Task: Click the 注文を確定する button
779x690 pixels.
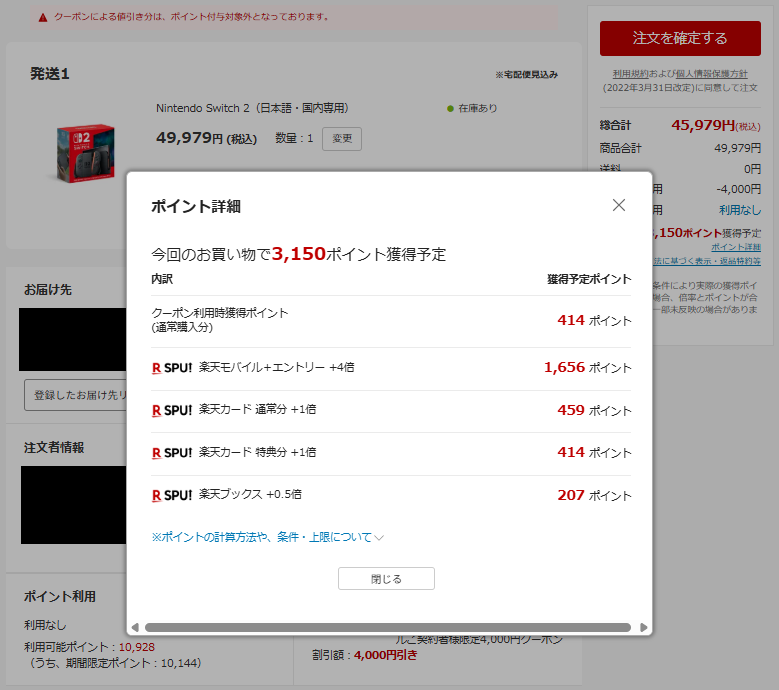Action: pos(680,38)
